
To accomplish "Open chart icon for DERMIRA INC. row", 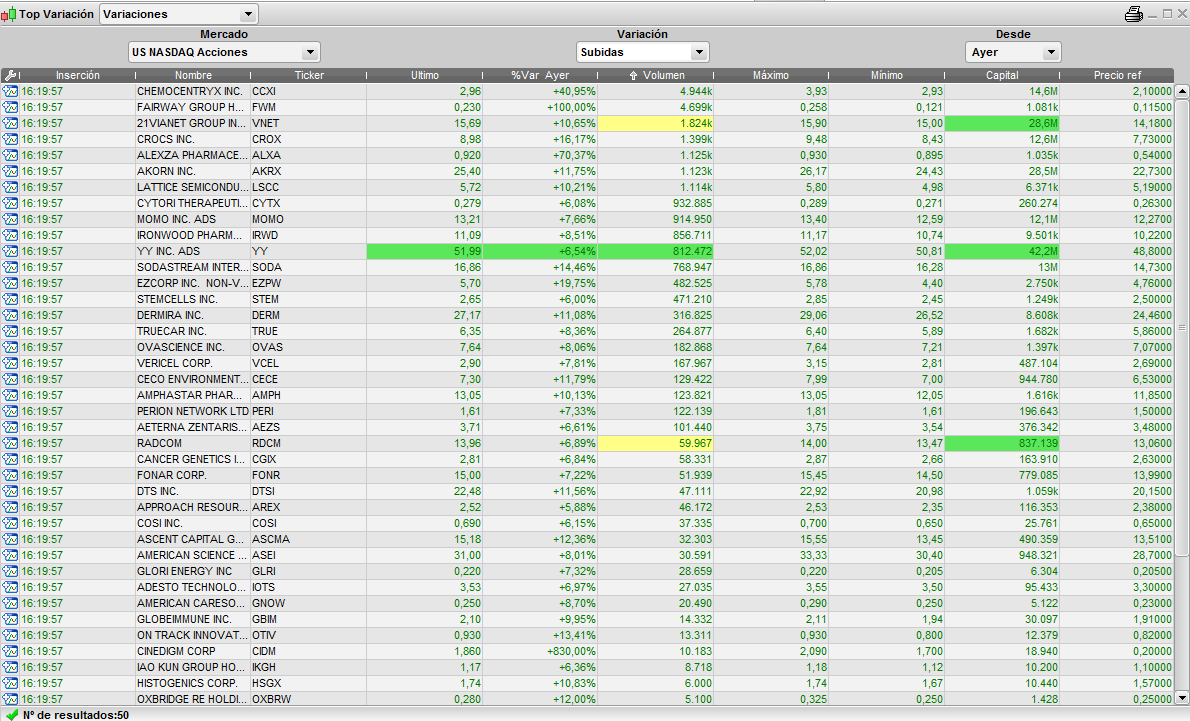I will [11, 315].
